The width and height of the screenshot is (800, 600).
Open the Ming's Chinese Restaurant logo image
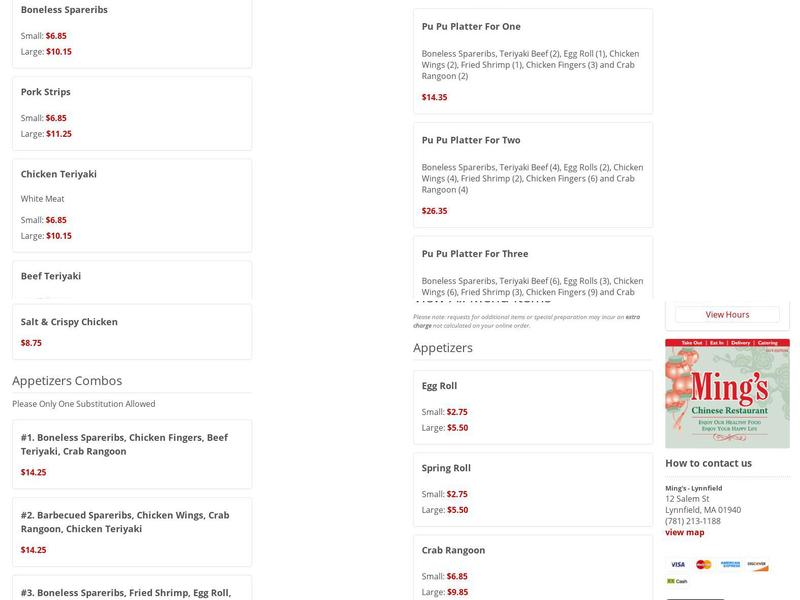[727, 393]
